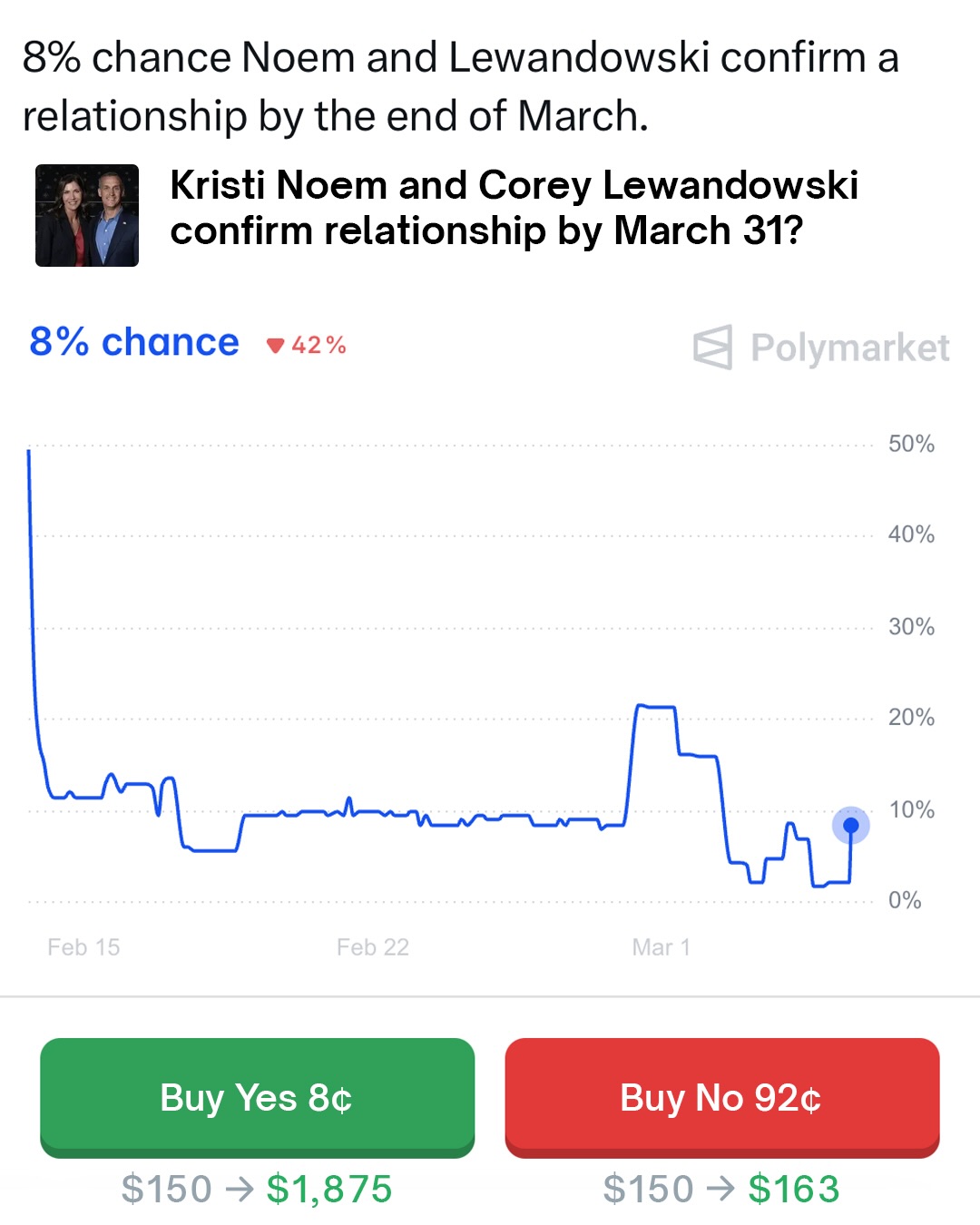The height and width of the screenshot is (1225, 980).
Task: Open the Noem and Lewandowski photo thumbnail
Action: coord(87,216)
